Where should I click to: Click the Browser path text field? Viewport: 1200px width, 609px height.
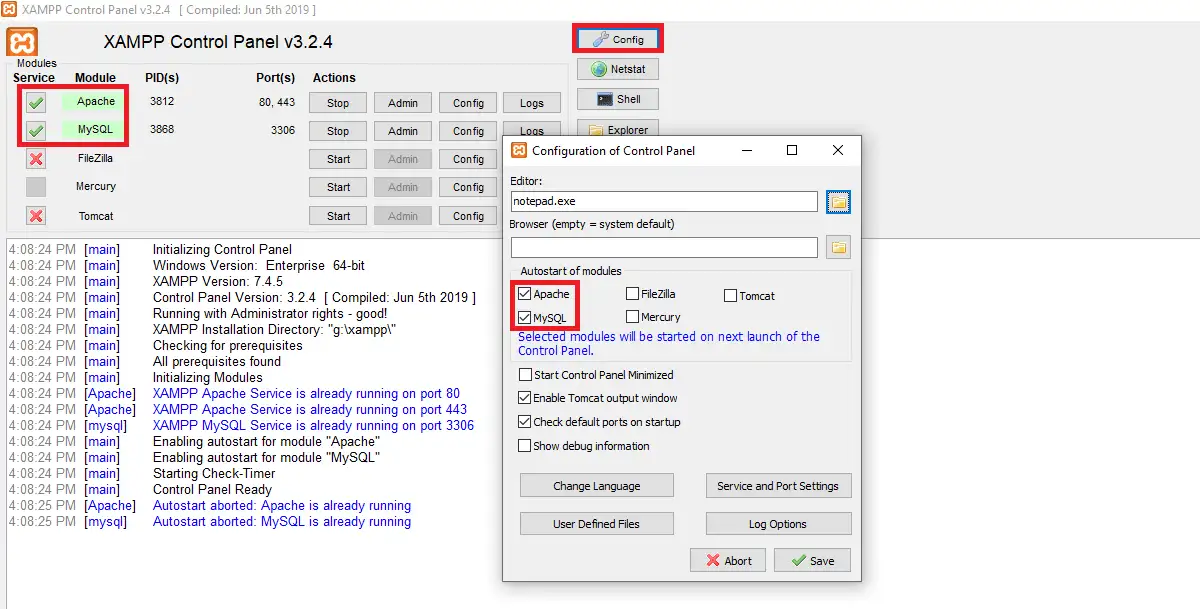click(x=664, y=247)
